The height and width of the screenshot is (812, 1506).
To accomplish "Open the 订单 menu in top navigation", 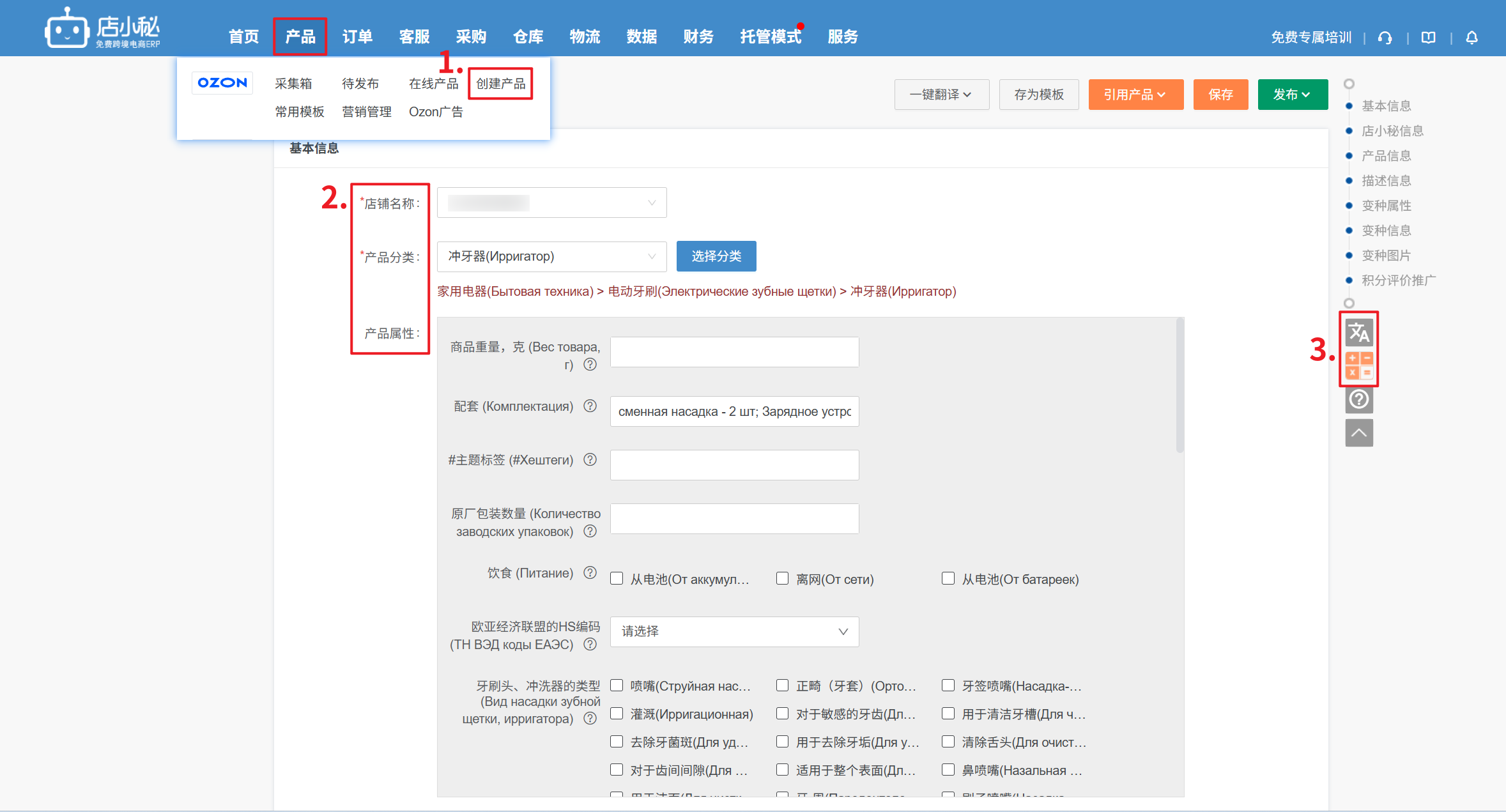I will (x=357, y=37).
